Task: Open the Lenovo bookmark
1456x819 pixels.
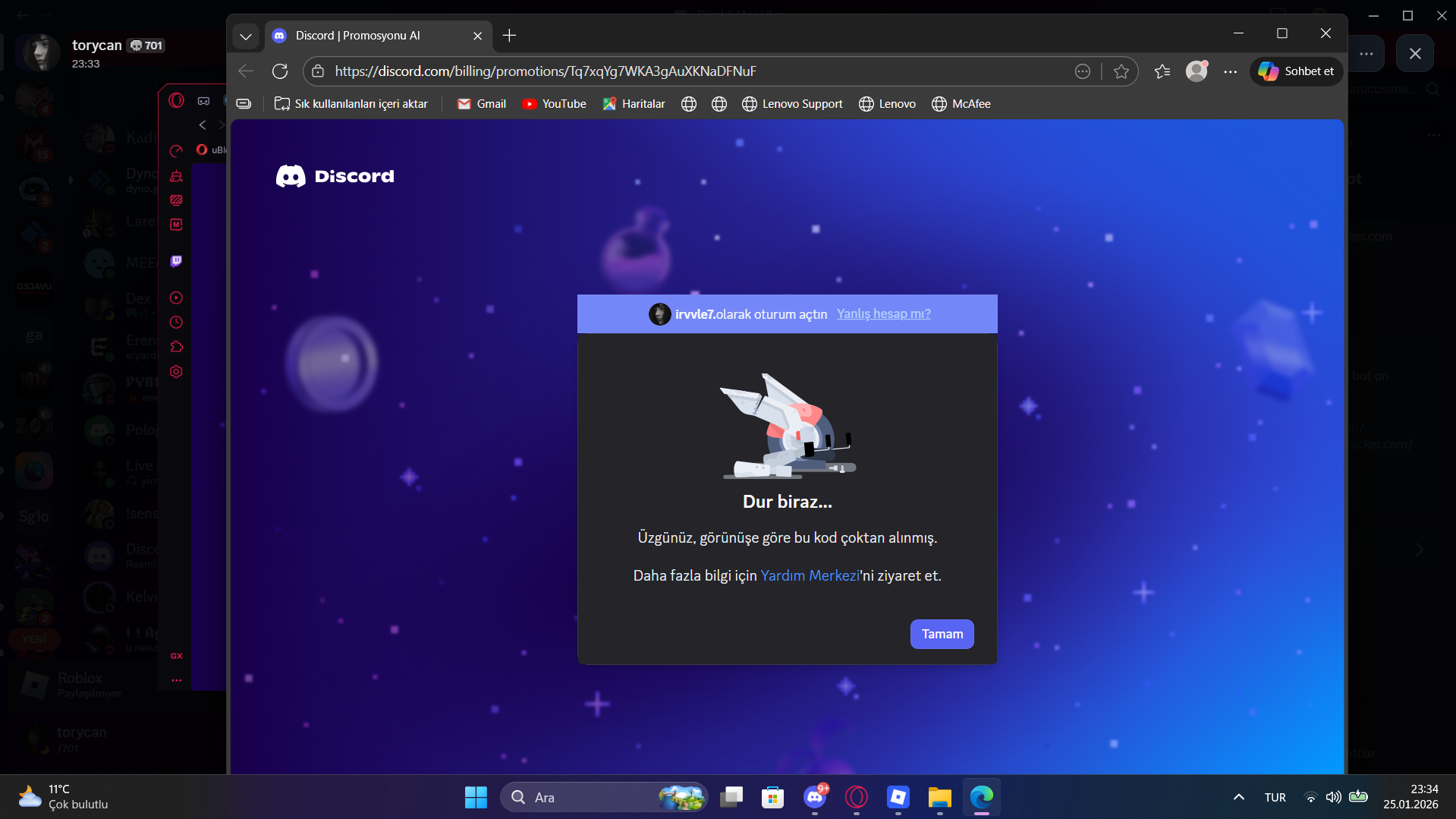Action: click(x=887, y=104)
